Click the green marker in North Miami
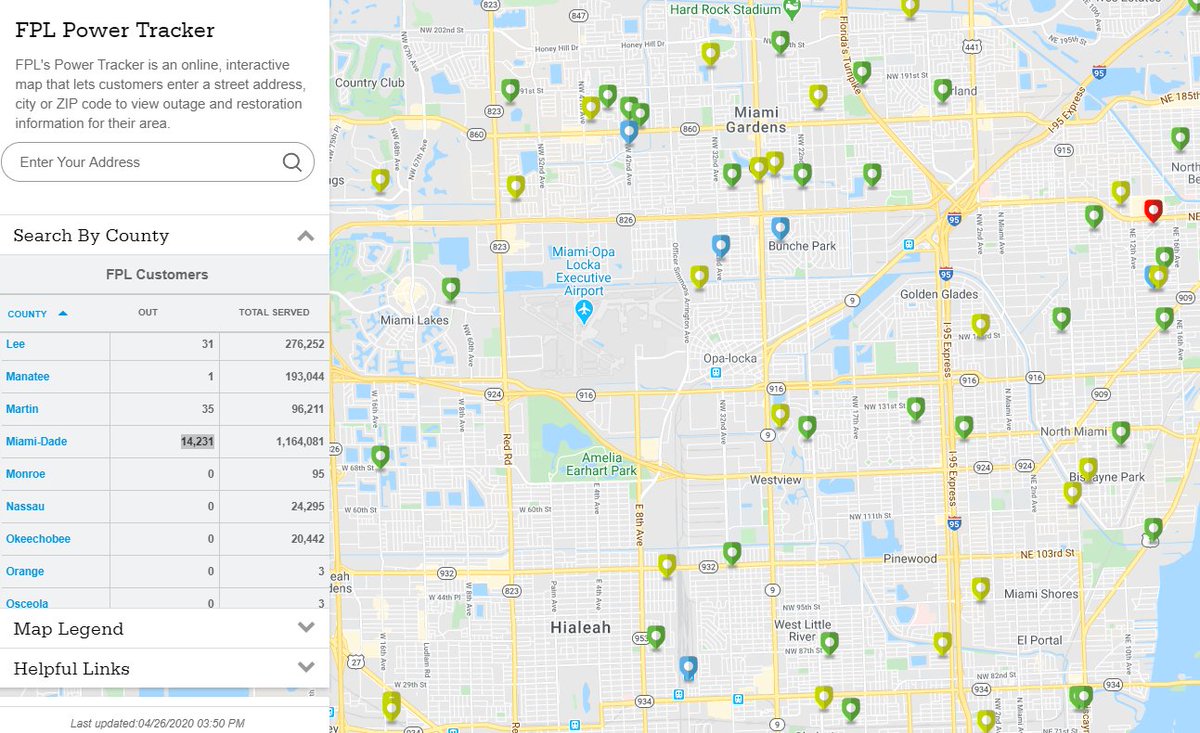This screenshot has width=1200, height=733. click(1121, 432)
